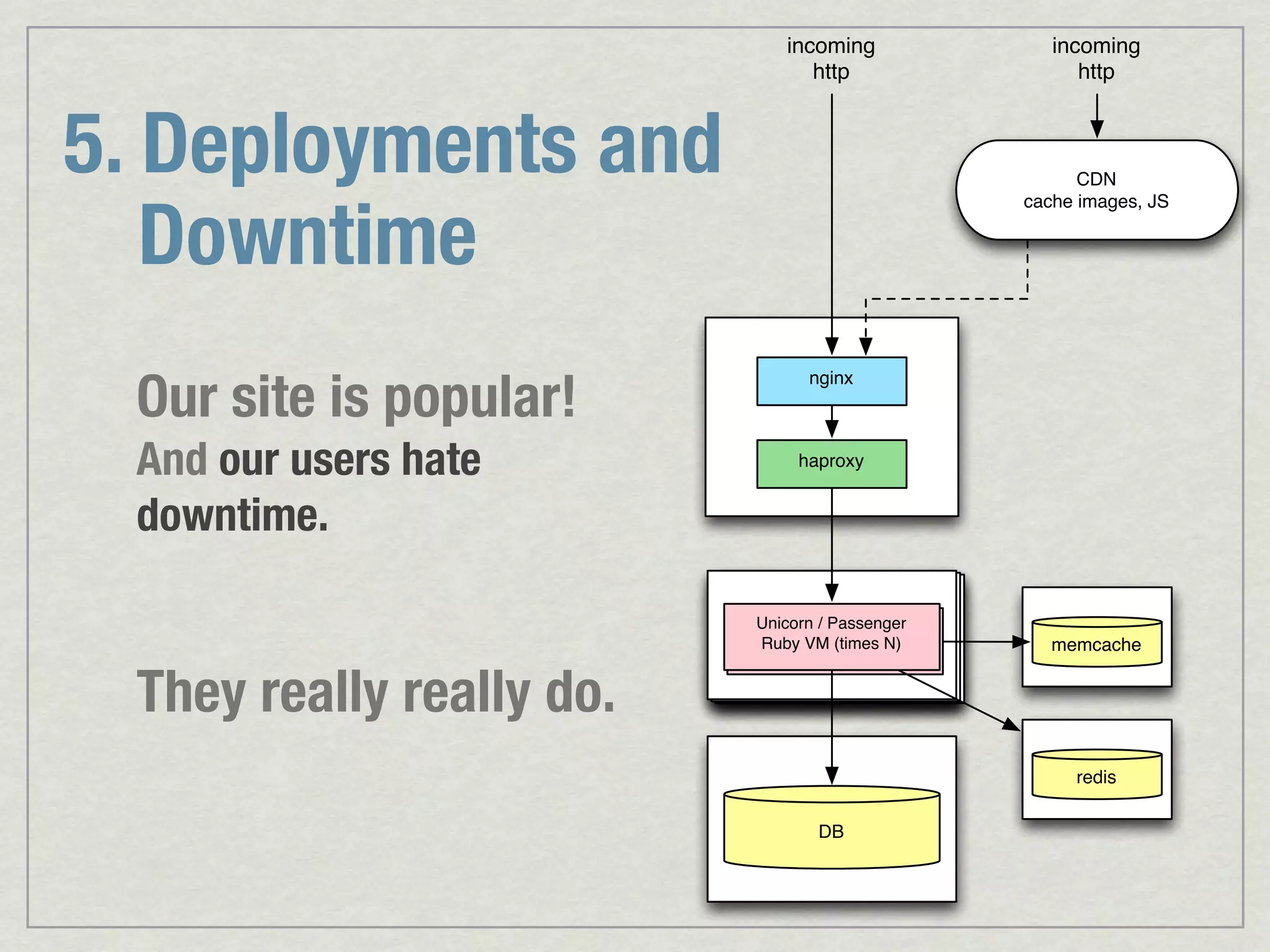Viewport: 1270px width, 952px height.
Task: Click the redis cylinder
Action: [1096, 776]
